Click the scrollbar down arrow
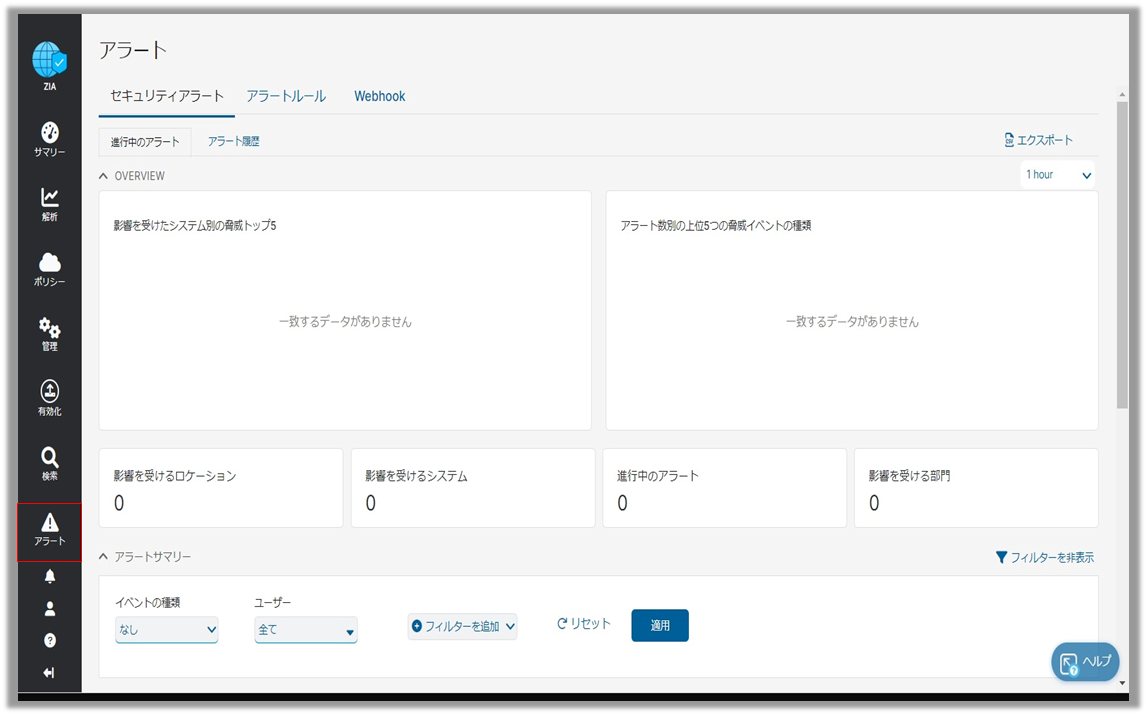The height and width of the screenshot is (715, 1147). click(x=1122, y=683)
